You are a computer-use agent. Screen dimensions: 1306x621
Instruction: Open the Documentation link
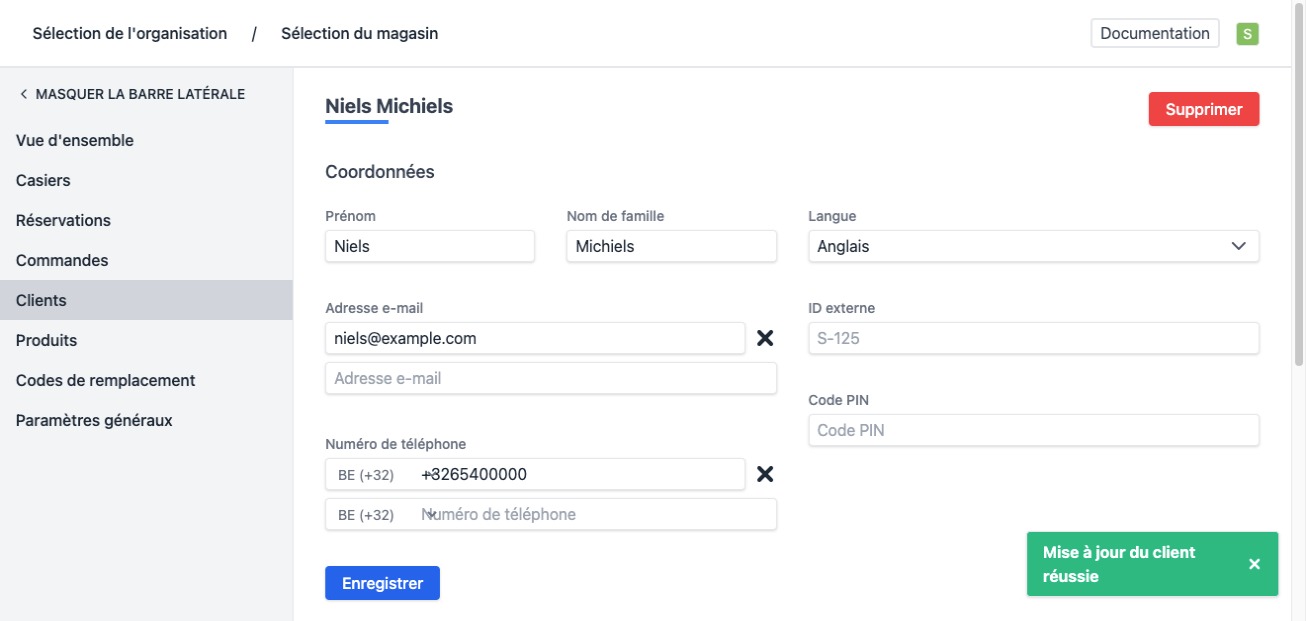1154,34
